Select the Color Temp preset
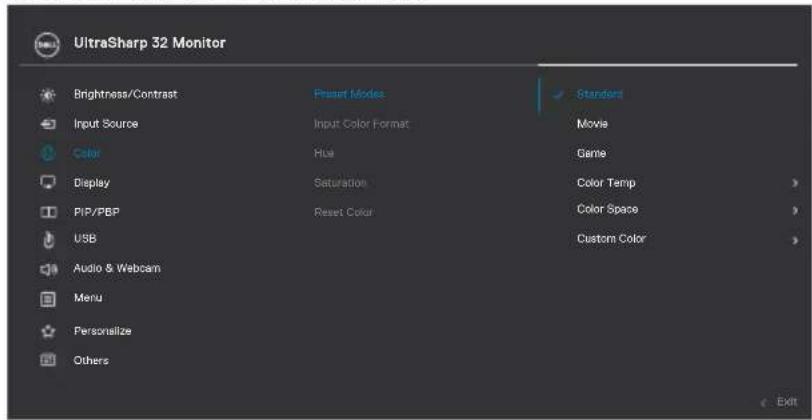 pyautogui.click(x=606, y=183)
